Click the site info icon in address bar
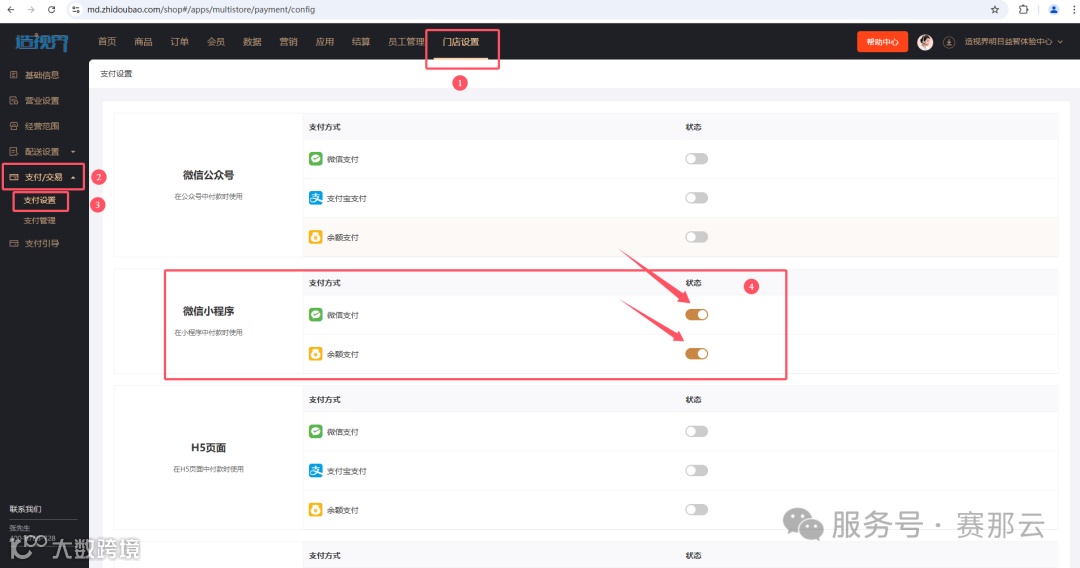The height and width of the screenshot is (568, 1080). pyautogui.click(x=76, y=10)
